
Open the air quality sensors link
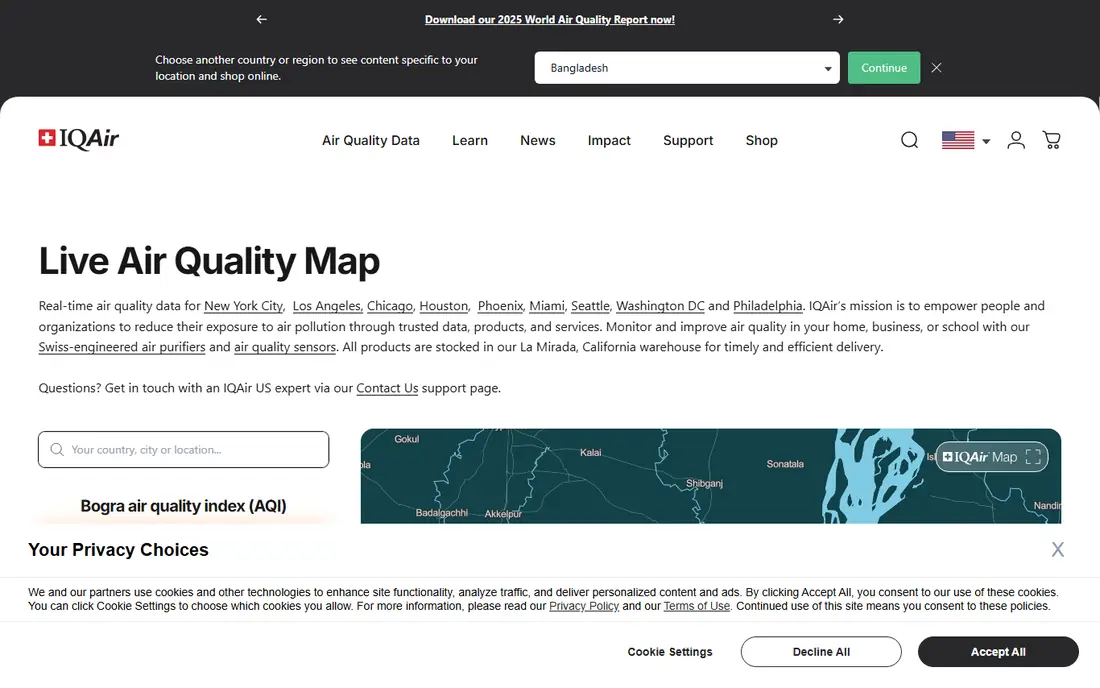pos(285,347)
